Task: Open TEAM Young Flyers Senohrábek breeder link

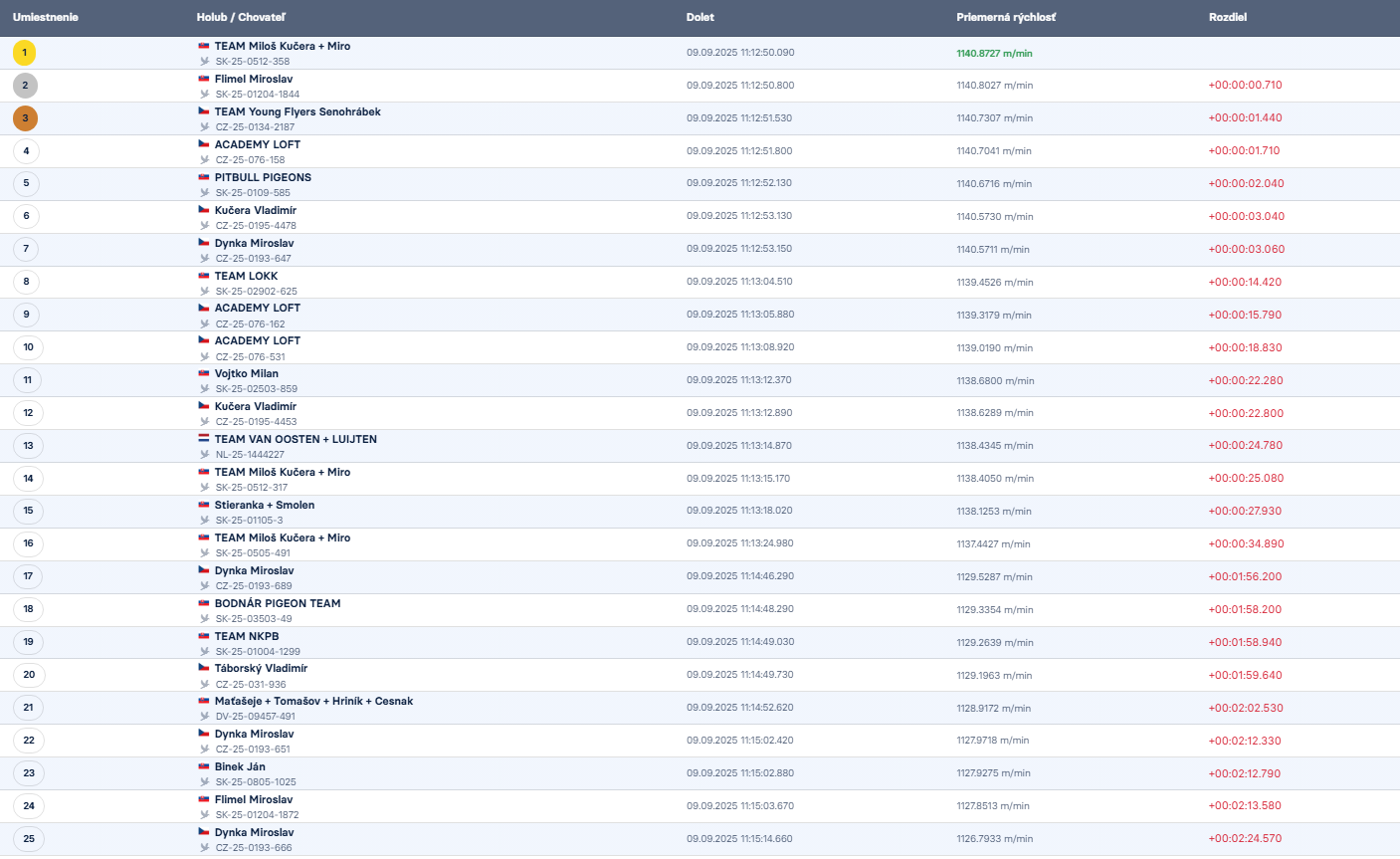Action: [x=298, y=111]
